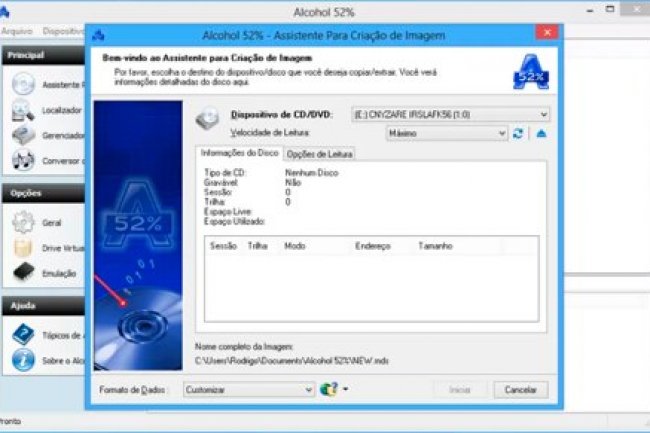The height and width of the screenshot is (433, 650).
Task: Select the Informações do Disco tab
Action: (240, 154)
